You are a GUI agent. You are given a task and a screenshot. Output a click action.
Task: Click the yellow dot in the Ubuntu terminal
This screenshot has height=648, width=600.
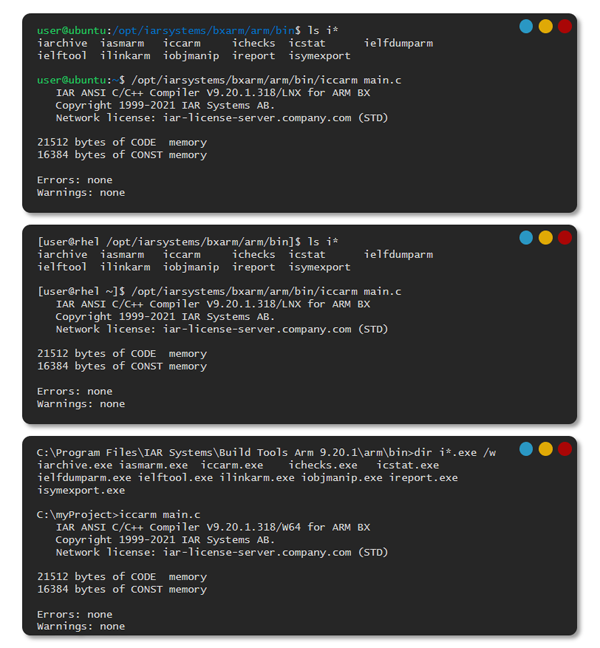click(x=545, y=27)
